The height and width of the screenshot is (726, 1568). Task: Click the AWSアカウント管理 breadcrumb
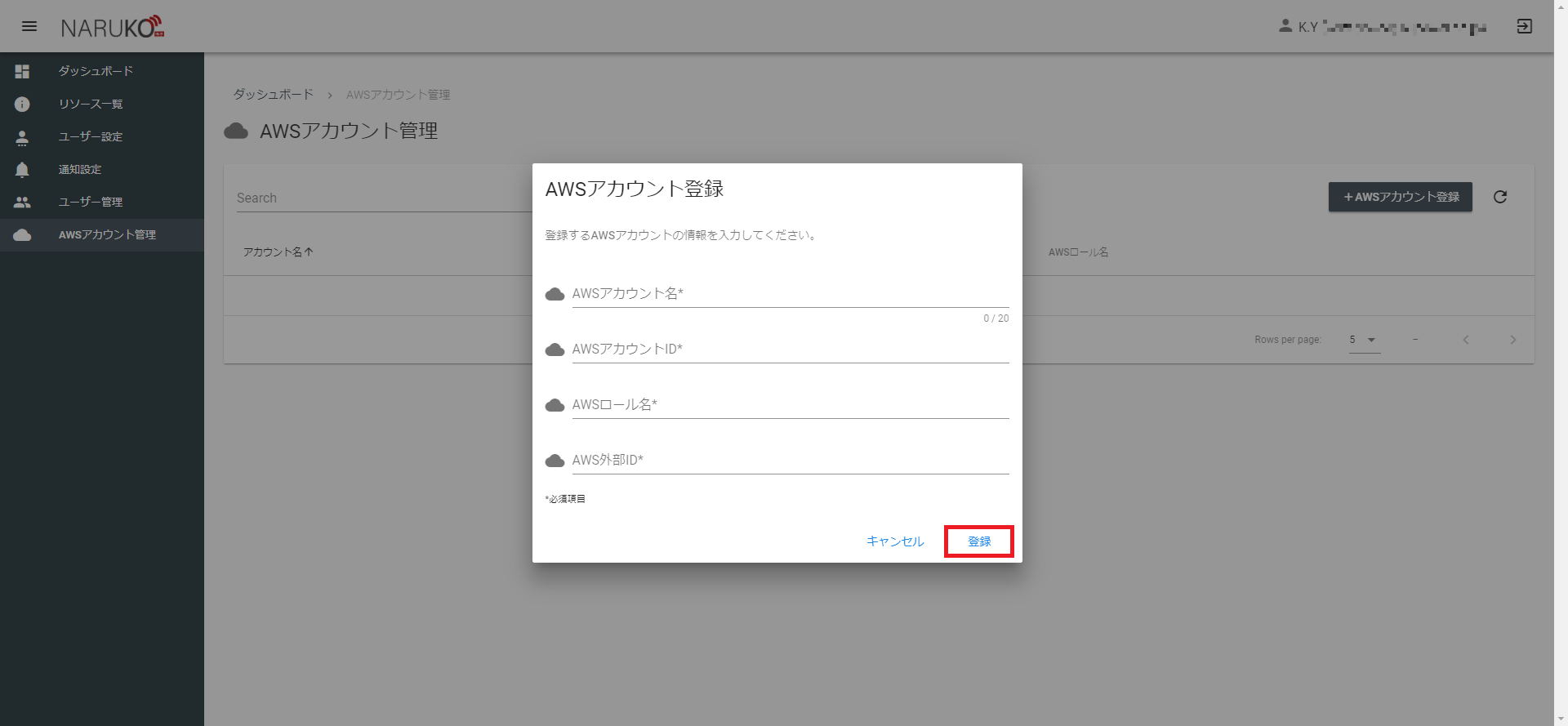(x=398, y=95)
